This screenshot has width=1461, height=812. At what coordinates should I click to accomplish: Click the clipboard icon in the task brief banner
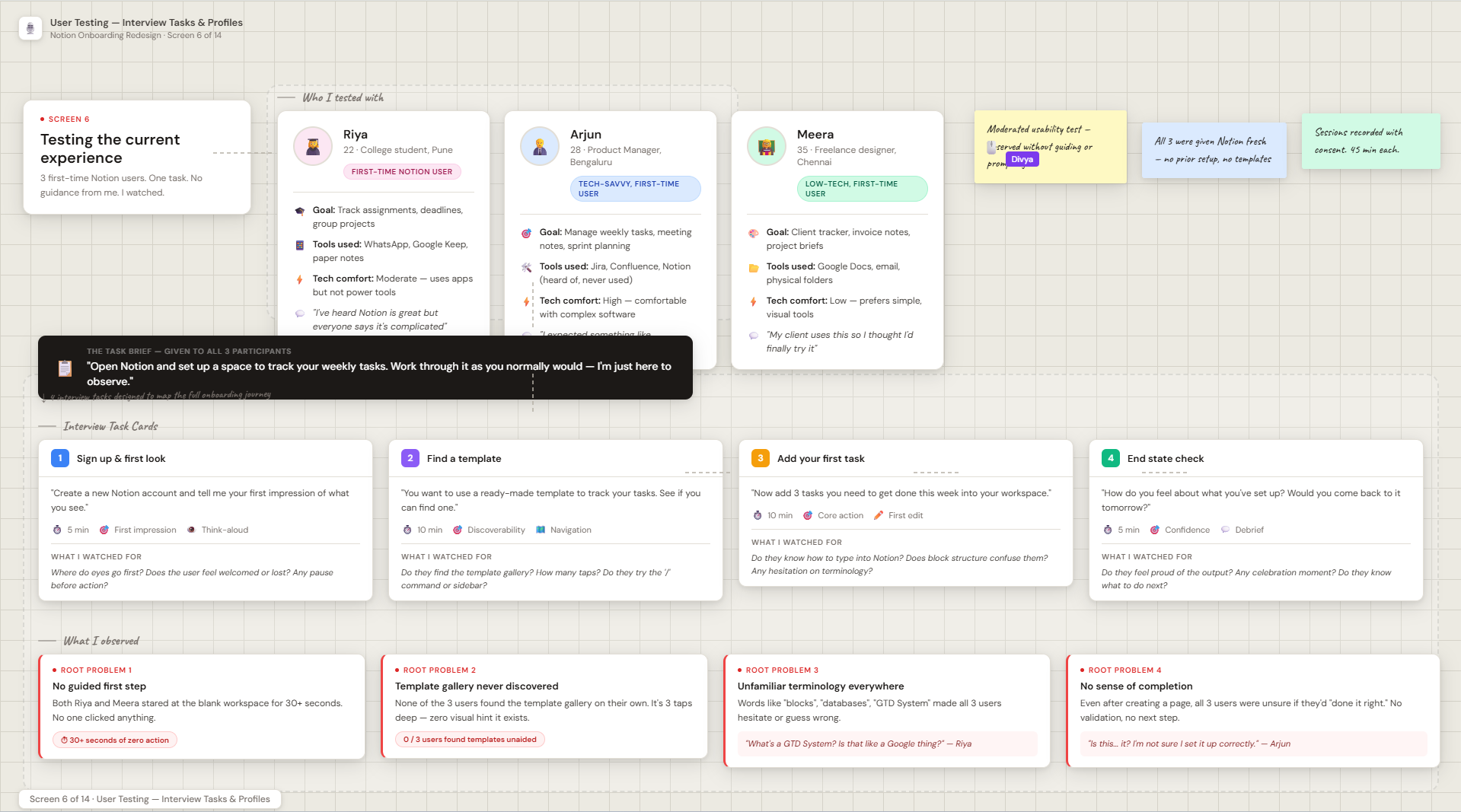65,368
